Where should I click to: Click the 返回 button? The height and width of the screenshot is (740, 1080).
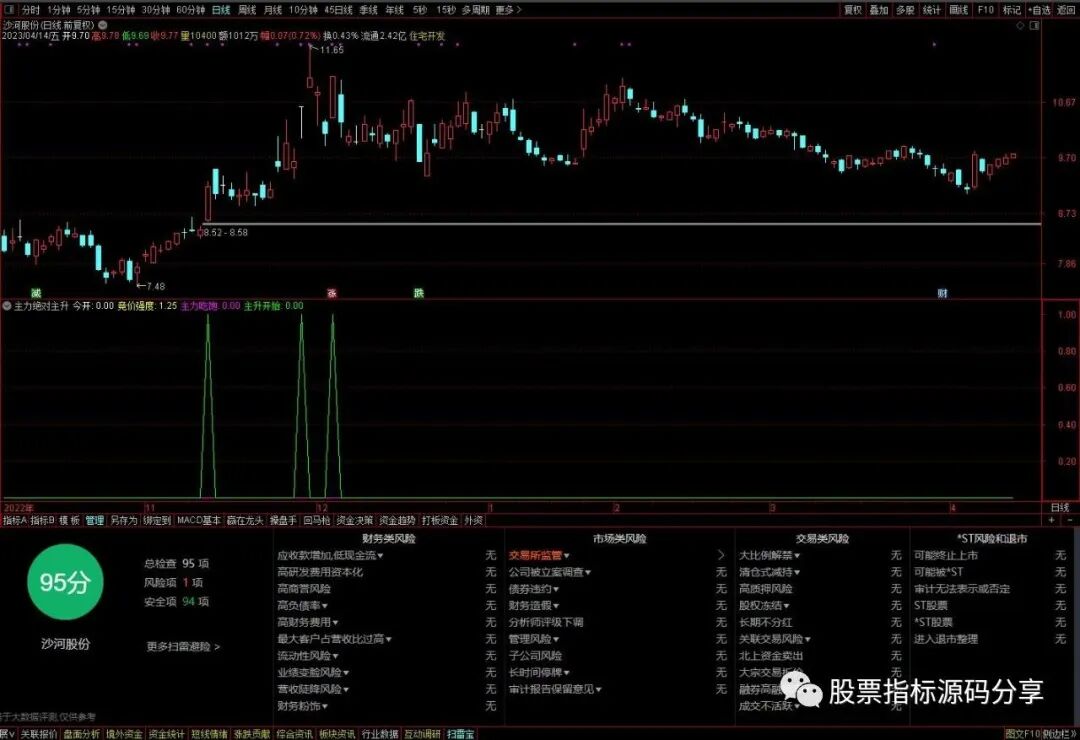(x=1066, y=10)
